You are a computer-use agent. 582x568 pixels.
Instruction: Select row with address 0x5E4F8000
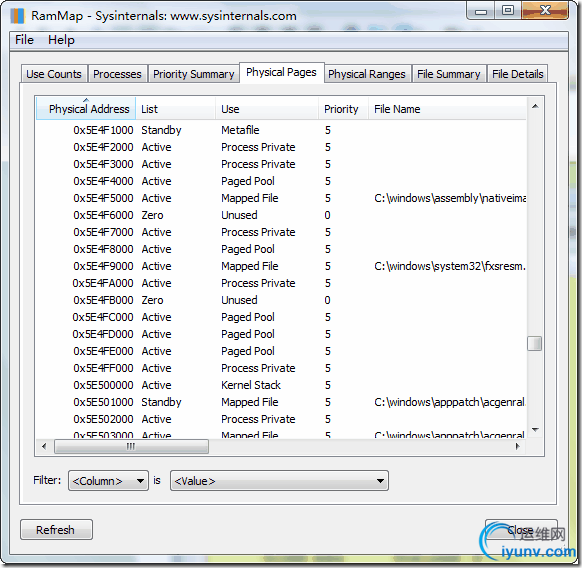point(281,249)
